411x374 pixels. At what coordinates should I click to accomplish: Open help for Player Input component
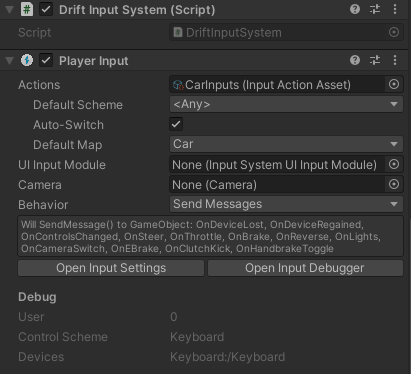tap(355, 60)
